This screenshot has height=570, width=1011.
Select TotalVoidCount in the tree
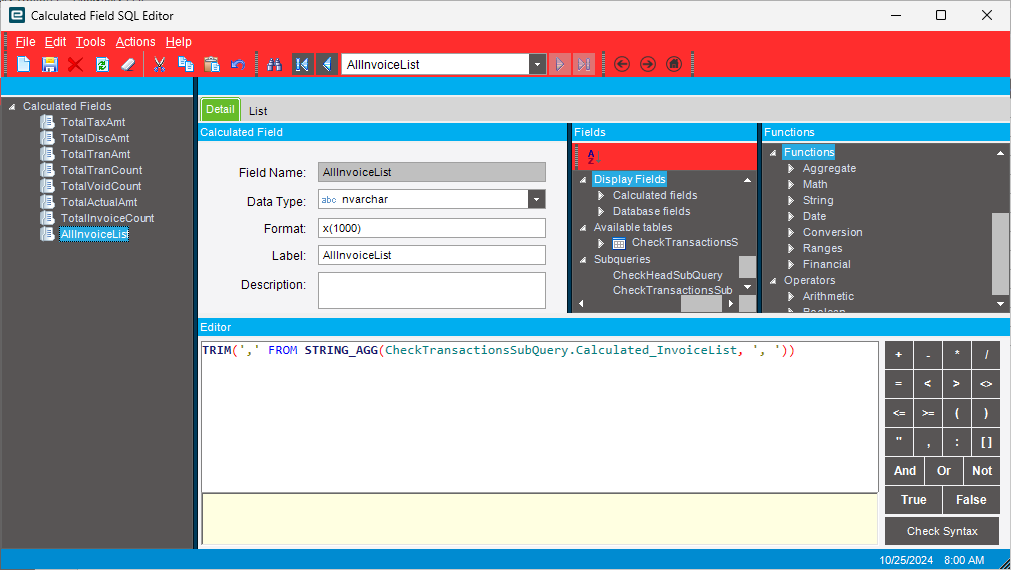tap(101, 186)
